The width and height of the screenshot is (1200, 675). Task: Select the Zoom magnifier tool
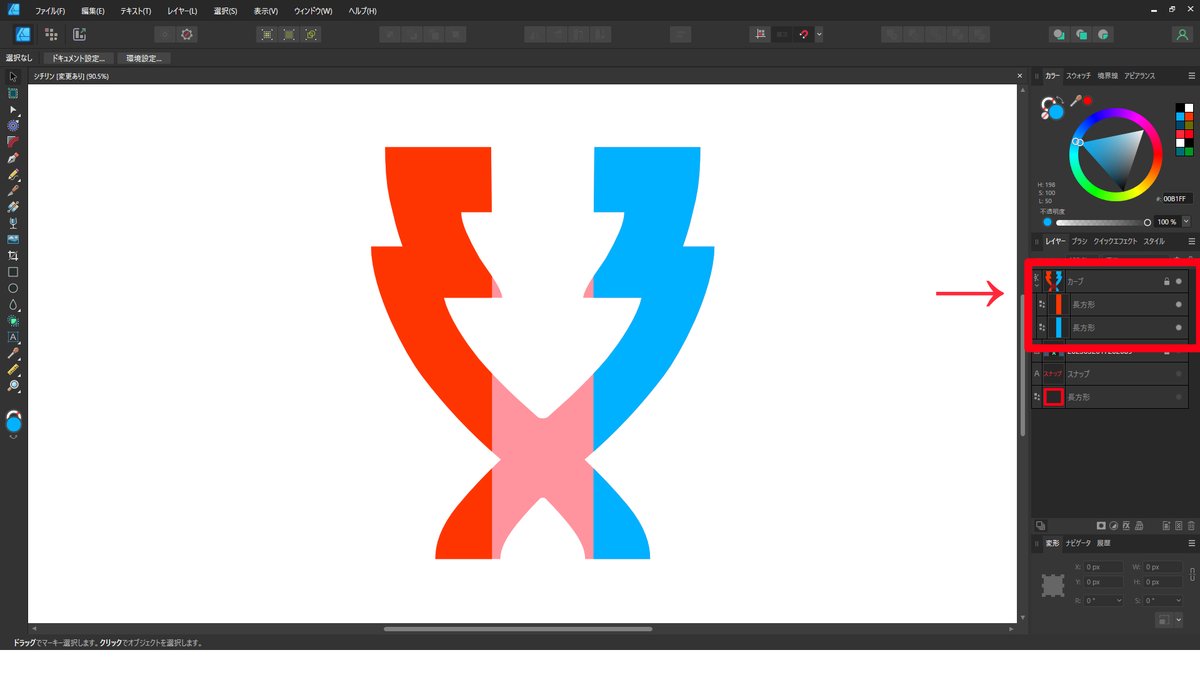point(13,385)
